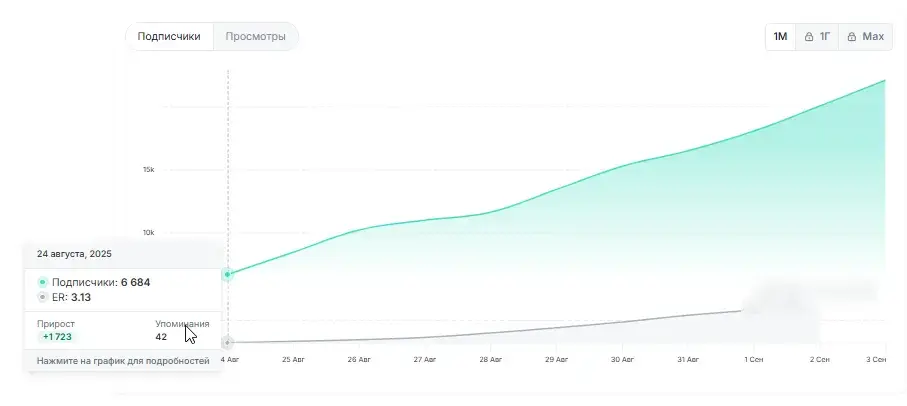The image size is (907, 406).
Task: Select the 1М period button
Action: pos(780,36)
